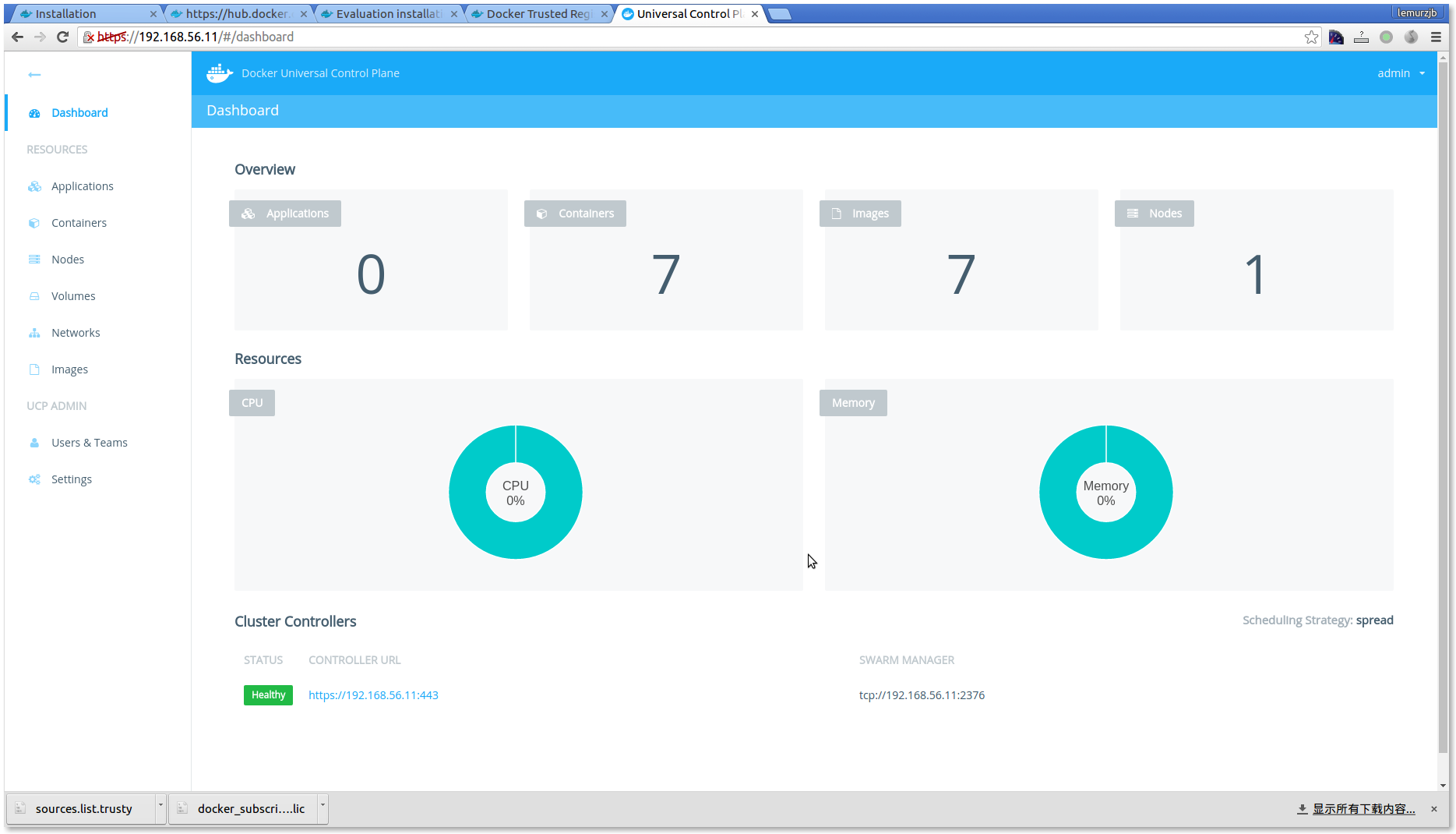The width and height of the screenshot is (1456, 834).
Task: Collapse sidebar with the back arrow icon
Action: coord(34,75)
